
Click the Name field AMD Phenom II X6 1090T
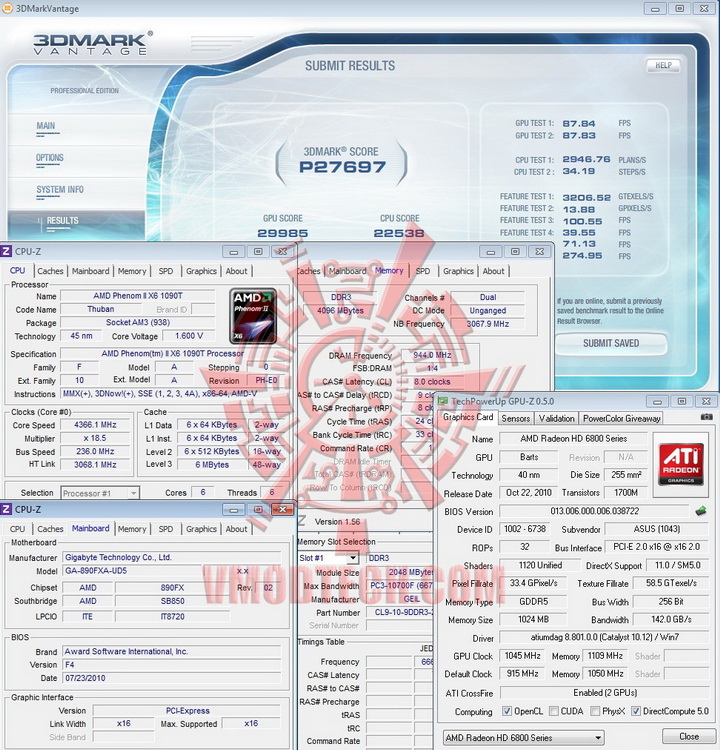[138, 296]
